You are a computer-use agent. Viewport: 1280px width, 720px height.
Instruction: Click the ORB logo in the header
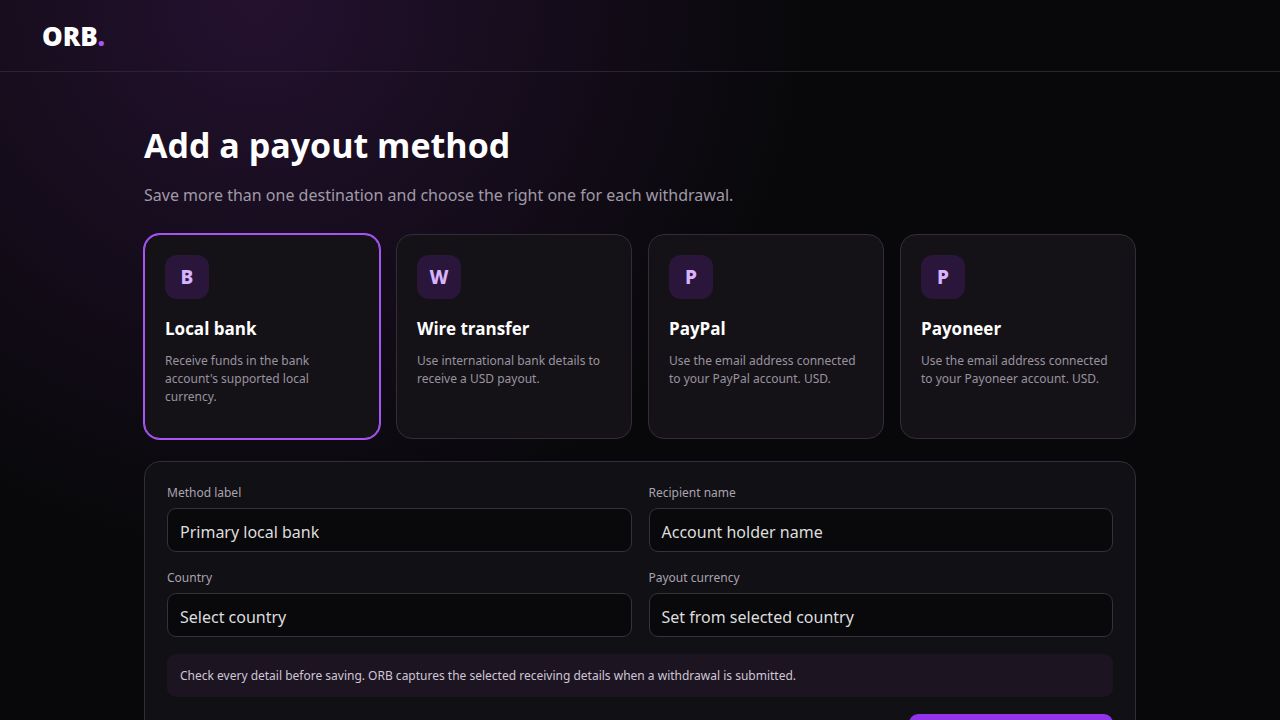point(73,37)
